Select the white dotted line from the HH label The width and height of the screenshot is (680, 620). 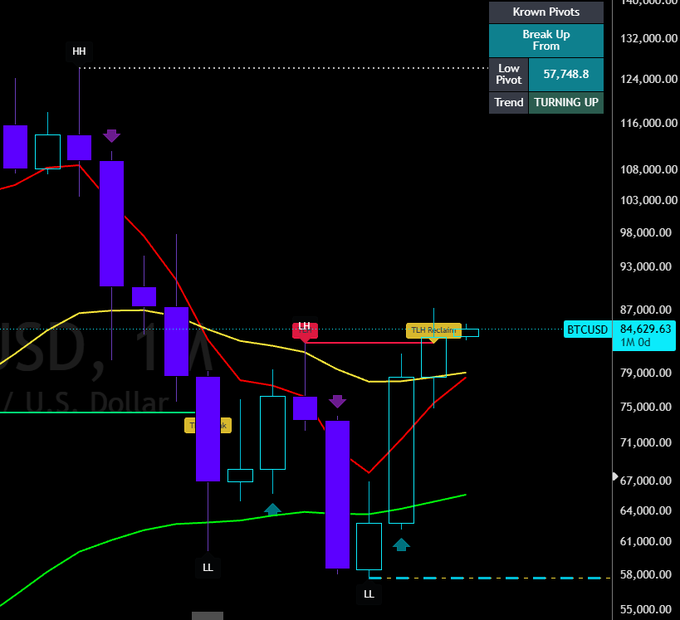pyautogui.click(x=284, y=68)
